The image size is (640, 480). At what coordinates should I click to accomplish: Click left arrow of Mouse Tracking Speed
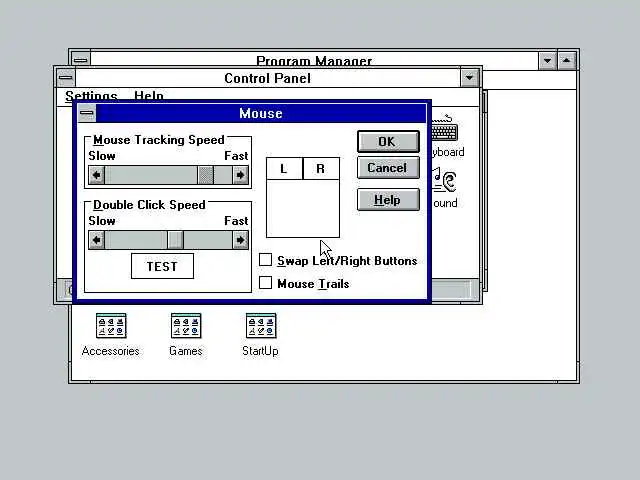97,175
